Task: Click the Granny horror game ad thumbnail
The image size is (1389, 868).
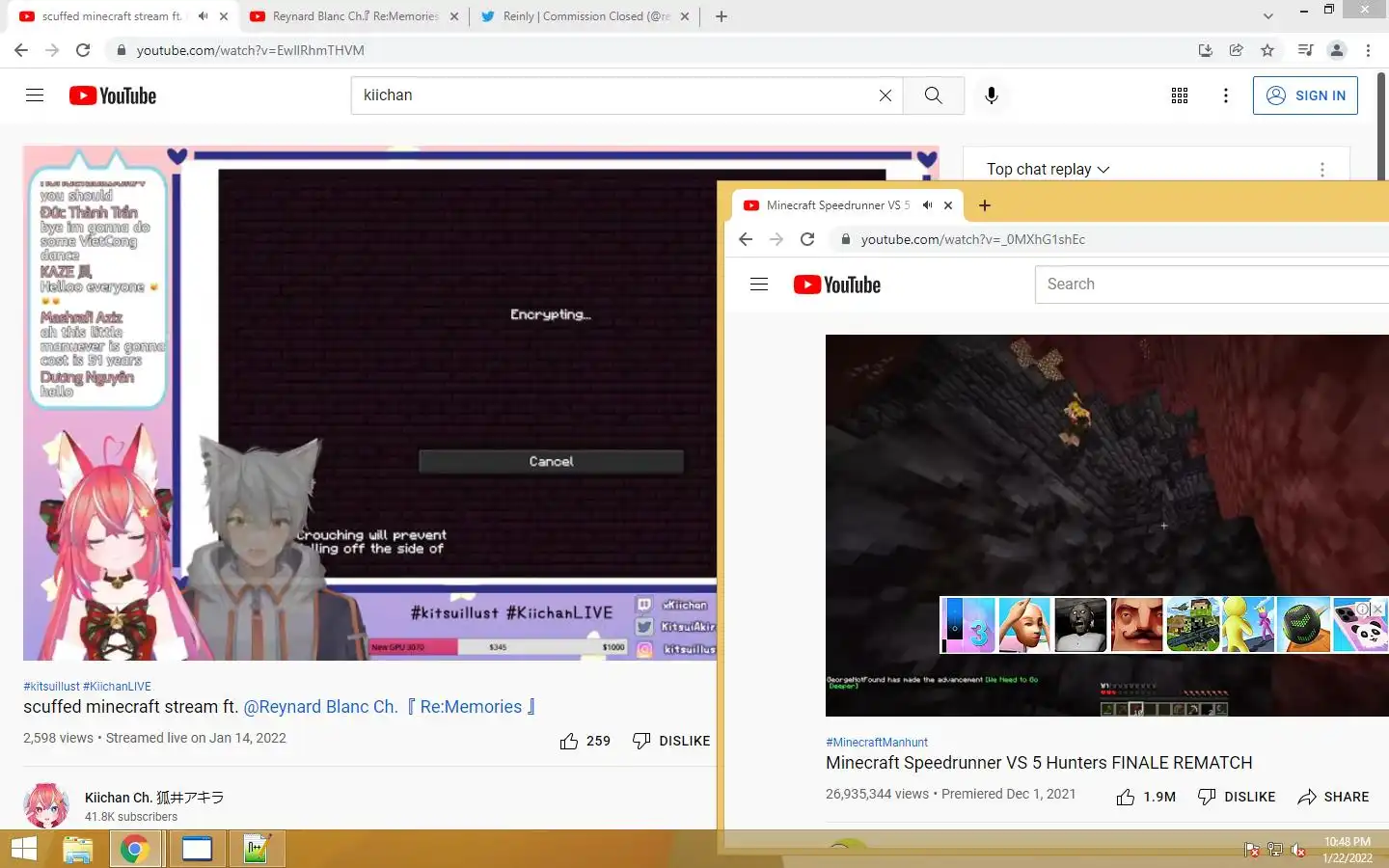Action: click(1081, 625)
